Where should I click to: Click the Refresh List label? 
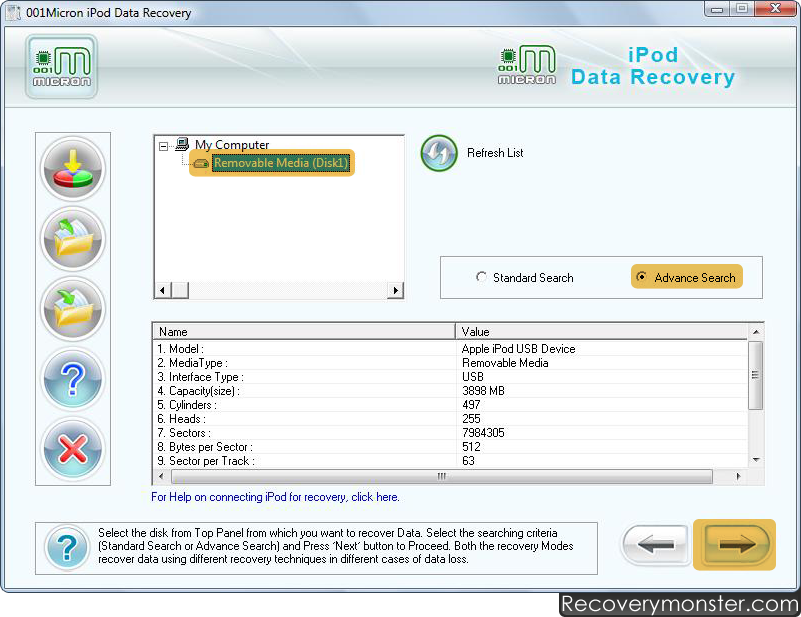(x=495, y=153)
